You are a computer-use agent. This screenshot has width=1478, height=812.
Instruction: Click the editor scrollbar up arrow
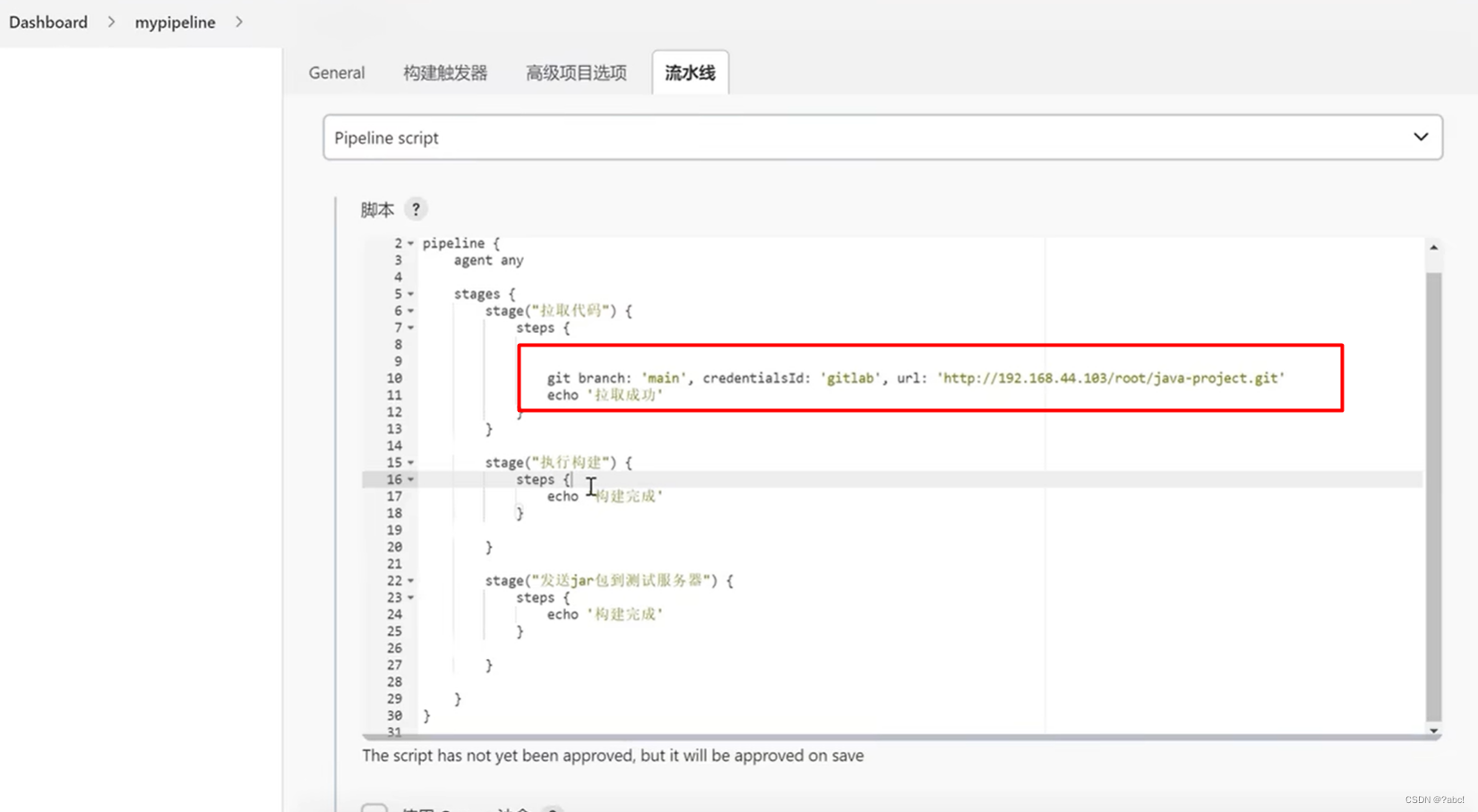click(x=1434, y=247)
